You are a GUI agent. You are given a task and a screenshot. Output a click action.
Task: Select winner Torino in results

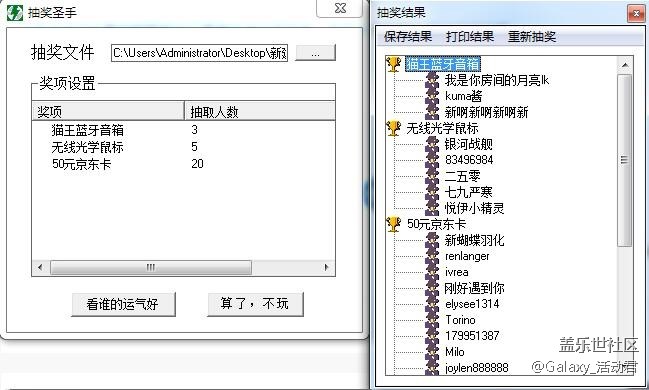click(x=460, y=320)
